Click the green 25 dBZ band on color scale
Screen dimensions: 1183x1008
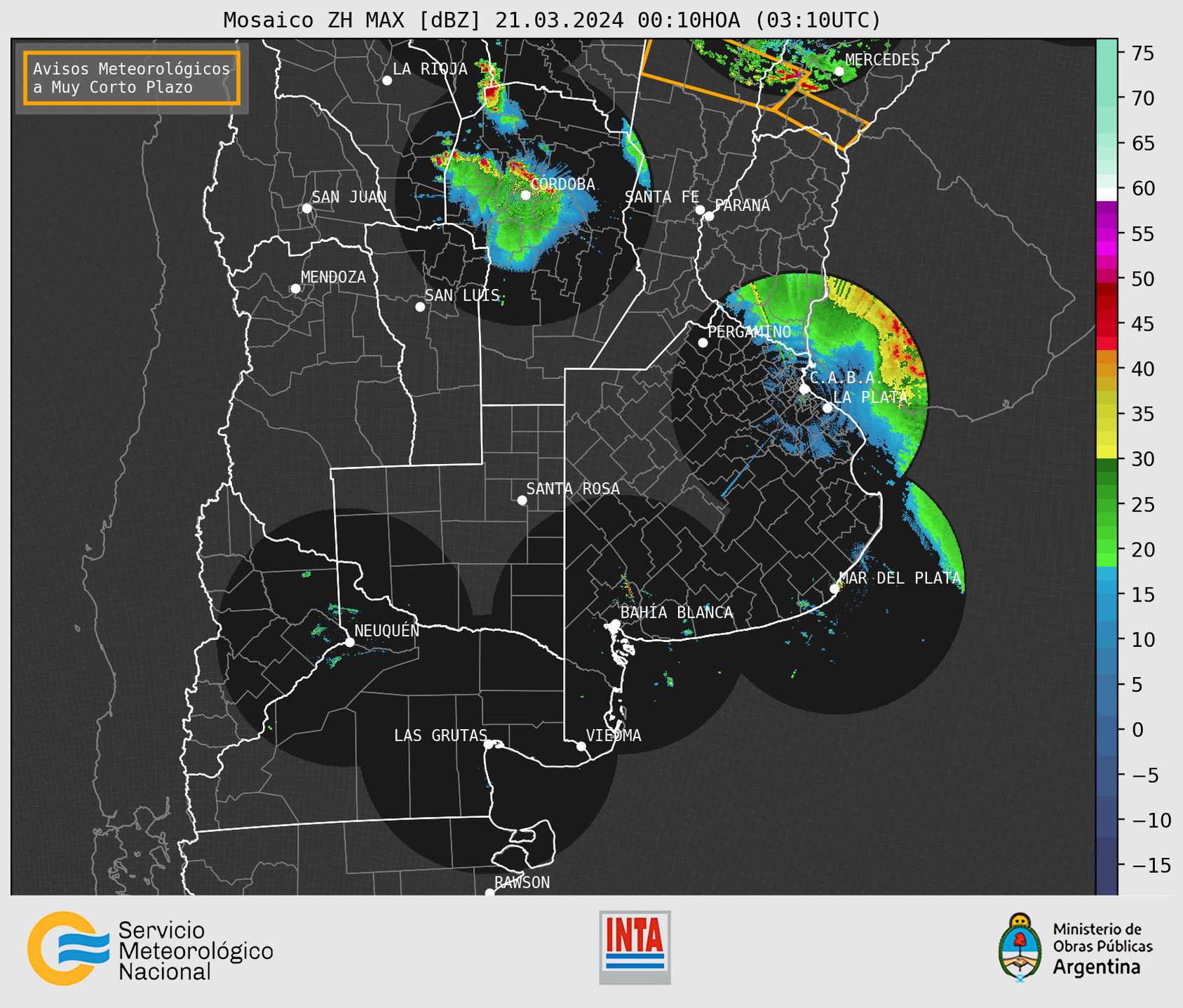click(1107, 504)
